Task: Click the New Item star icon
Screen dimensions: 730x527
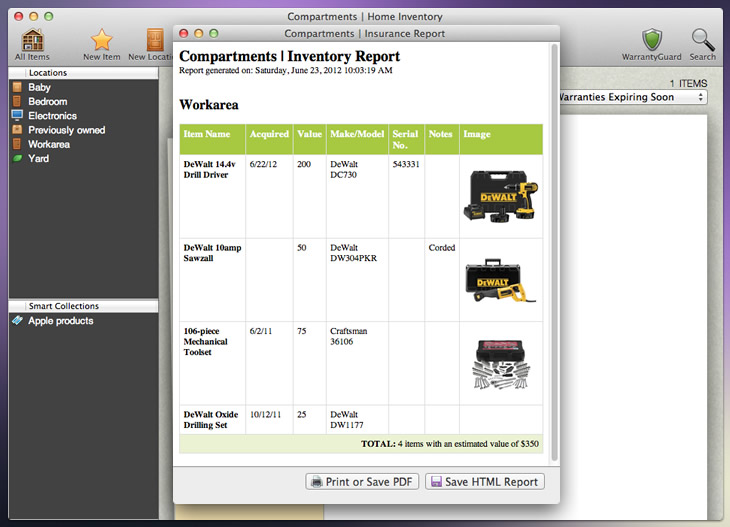Action: pyautogui.click(x=101, y=39)
